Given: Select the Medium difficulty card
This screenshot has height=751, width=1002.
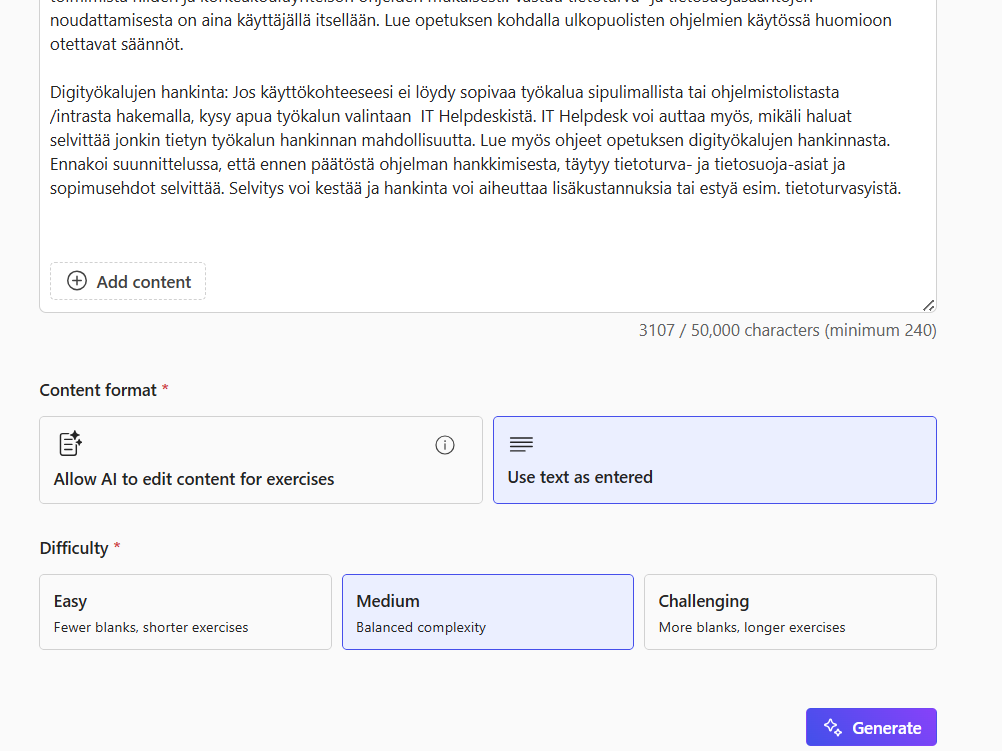Looking at the screenshot, I should click(487, 612).
